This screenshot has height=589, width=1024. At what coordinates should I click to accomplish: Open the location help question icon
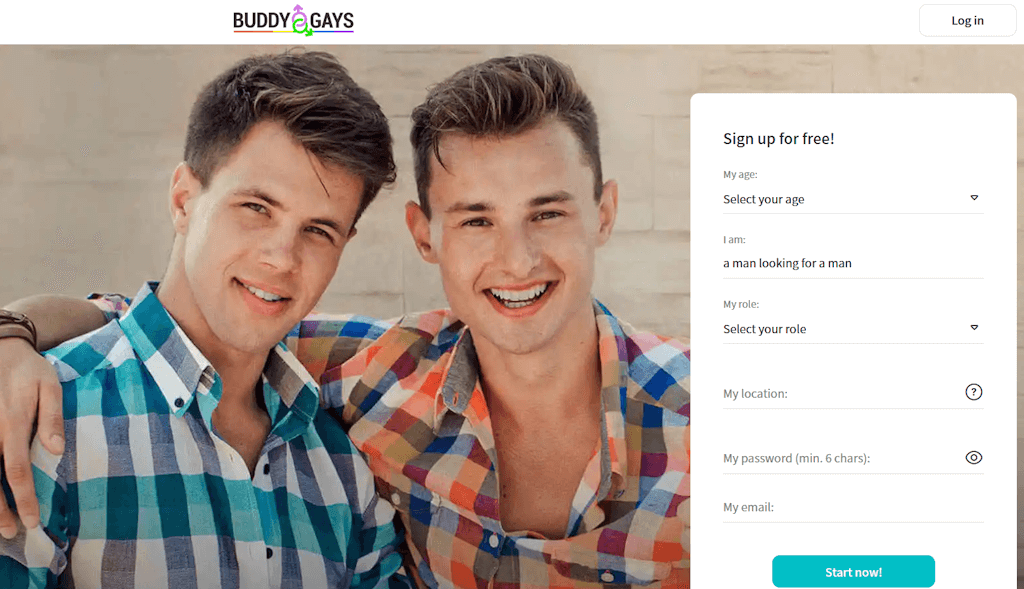coord(973,392)
